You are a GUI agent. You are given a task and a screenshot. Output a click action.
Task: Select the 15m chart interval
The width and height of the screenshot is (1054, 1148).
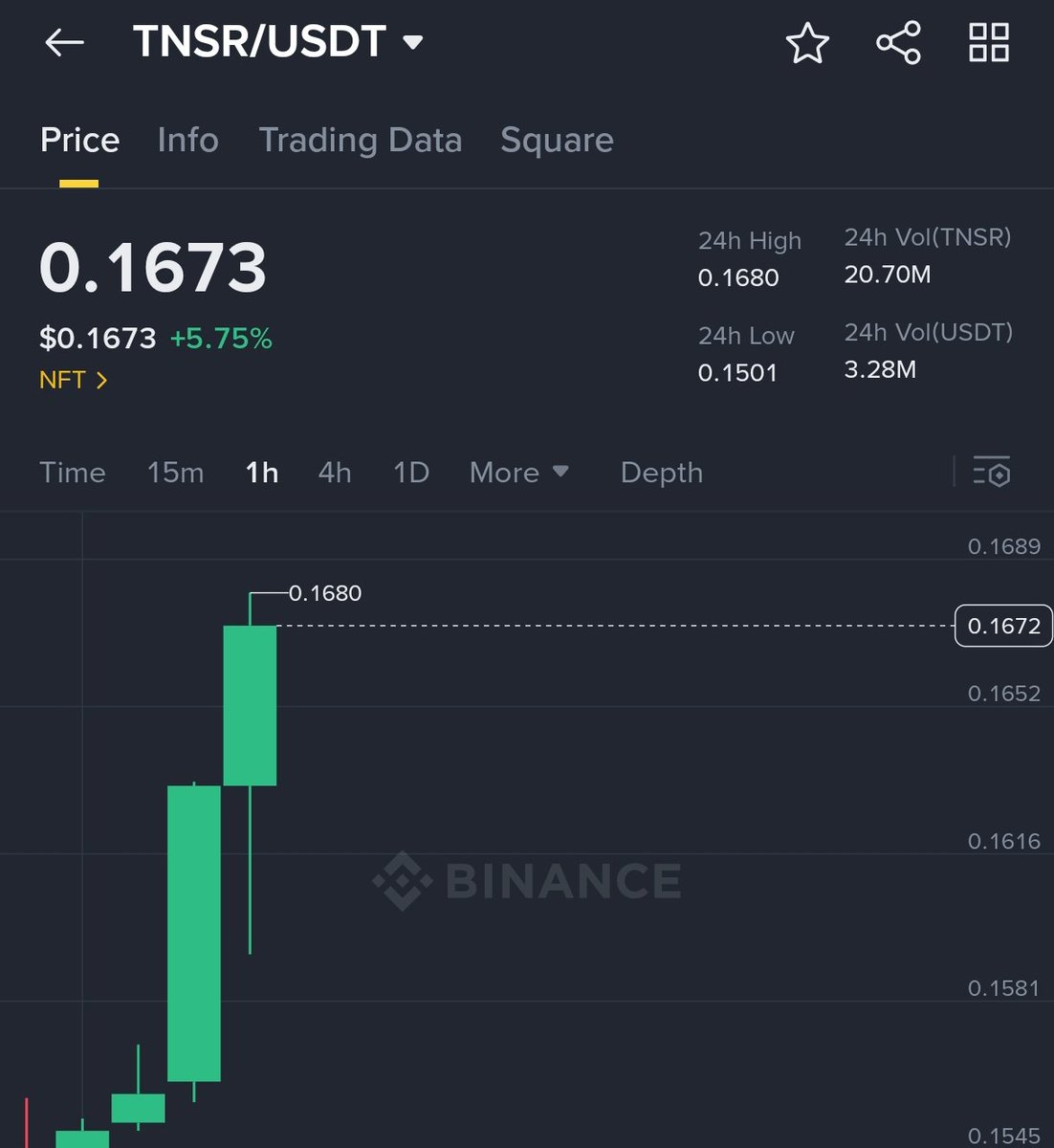tap(175, 473)
